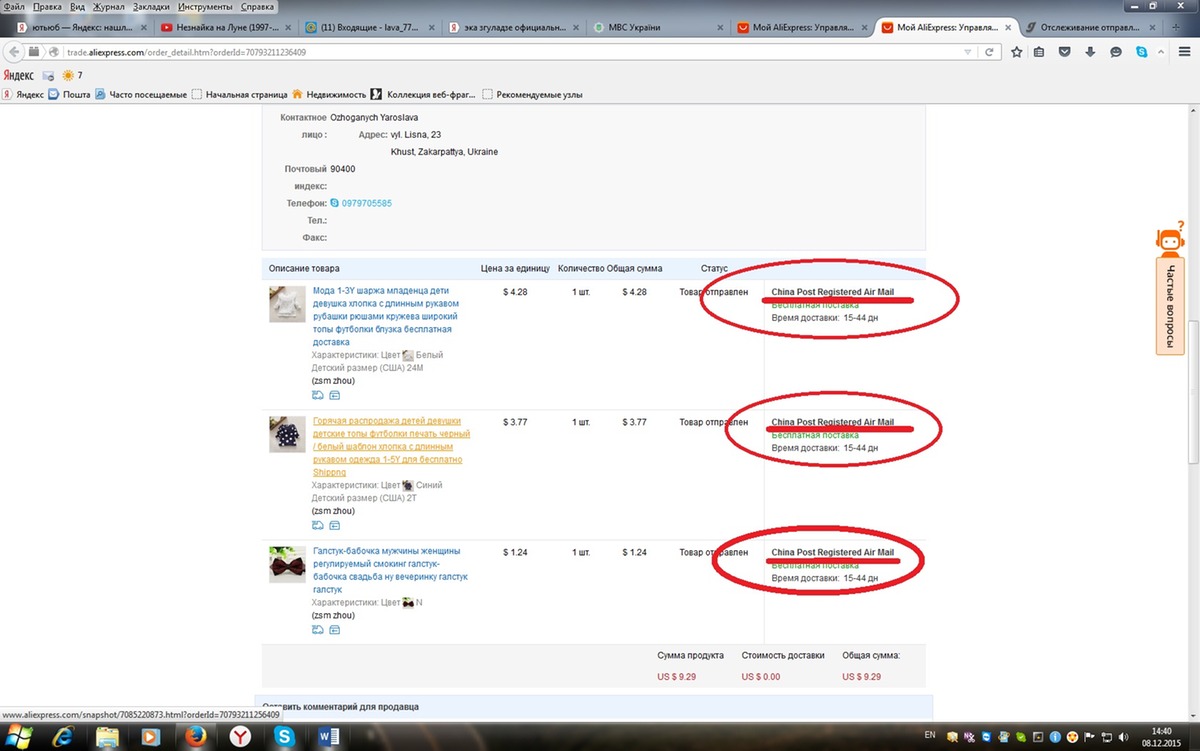Screen dimensions: 1200x751
Task: Bookmark this page with the star icon
Action: (1016, 52)
